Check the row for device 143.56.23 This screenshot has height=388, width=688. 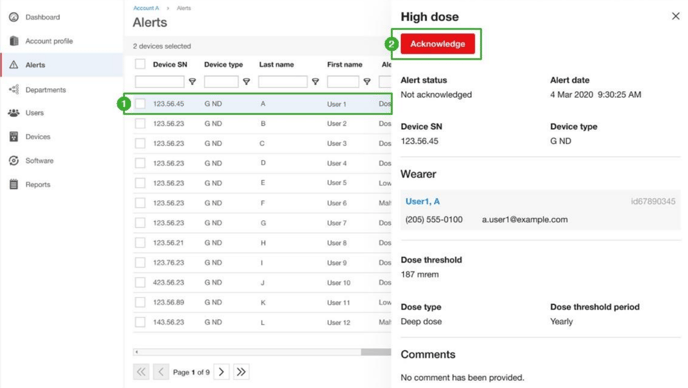[140, 322]
